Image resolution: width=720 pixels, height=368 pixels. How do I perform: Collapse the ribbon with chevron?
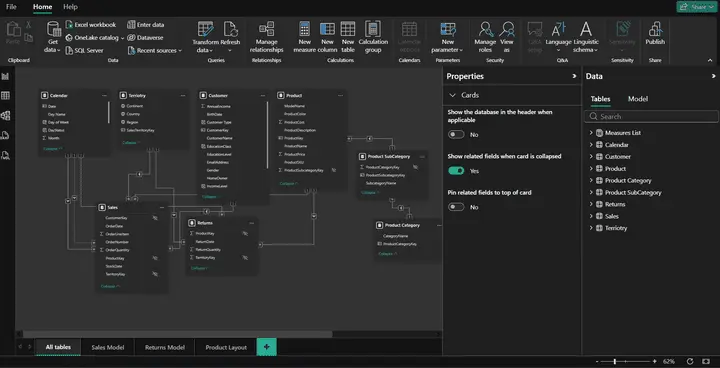710,60
